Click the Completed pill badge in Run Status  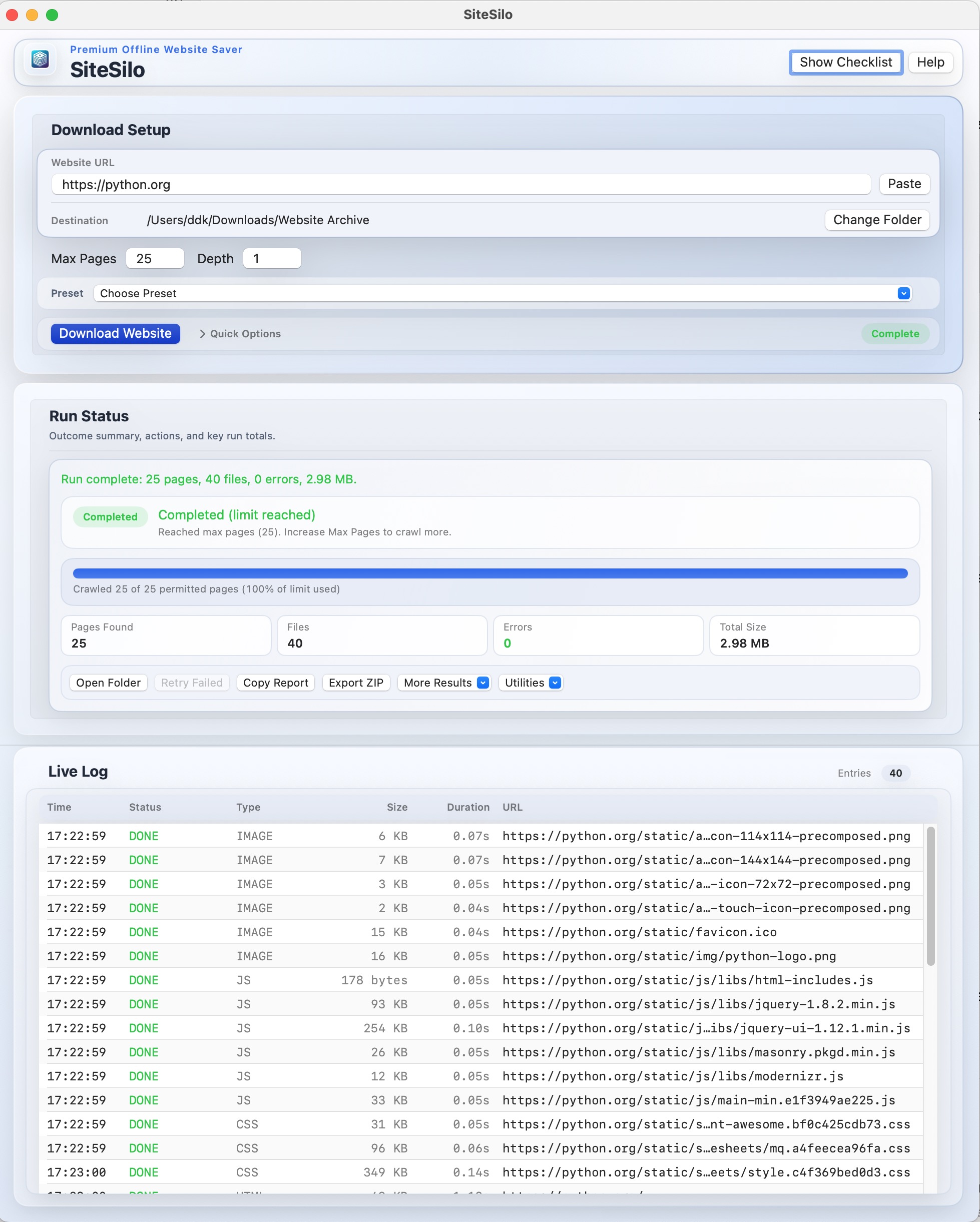[x=110, y=517]
